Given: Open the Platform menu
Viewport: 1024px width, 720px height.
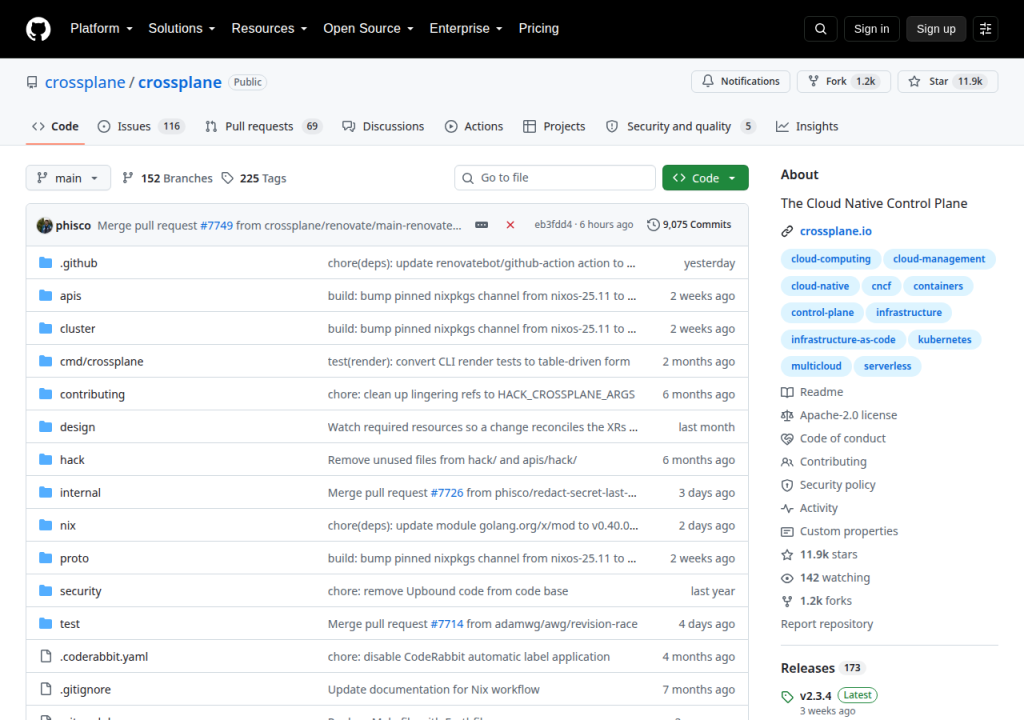Looking at the screenshot, I should 101,29.
